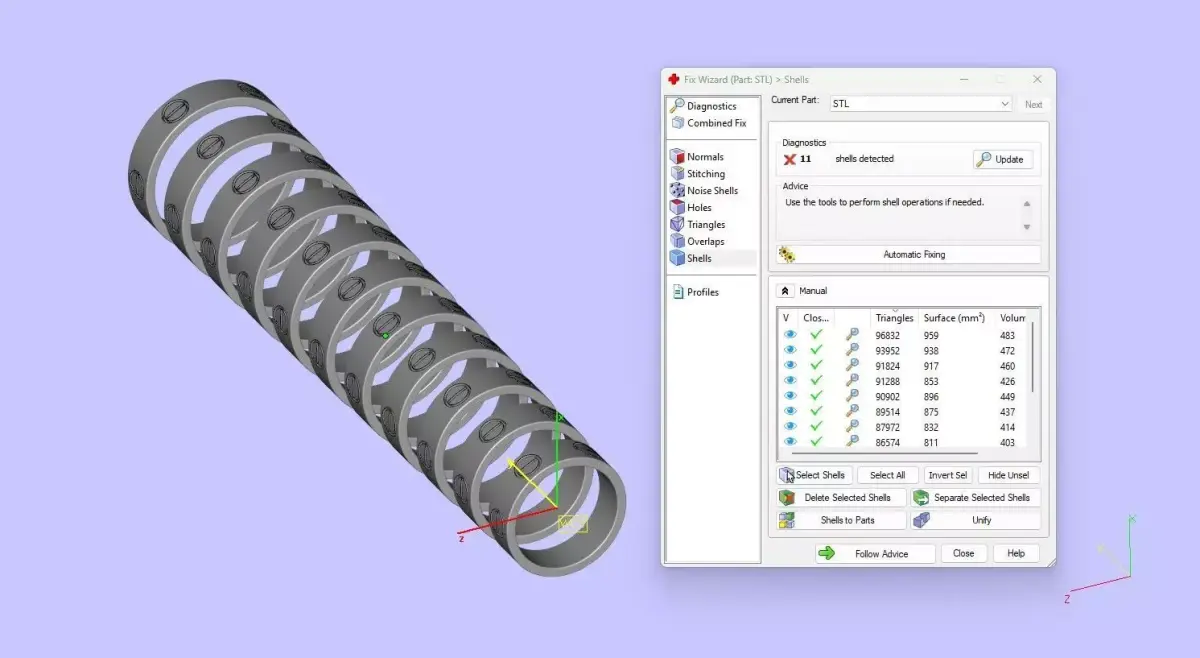This screenshot has width=1200, height=658.
Task: Click the Fix Wizard red cross title icon
Action: (x=673, y=79)
